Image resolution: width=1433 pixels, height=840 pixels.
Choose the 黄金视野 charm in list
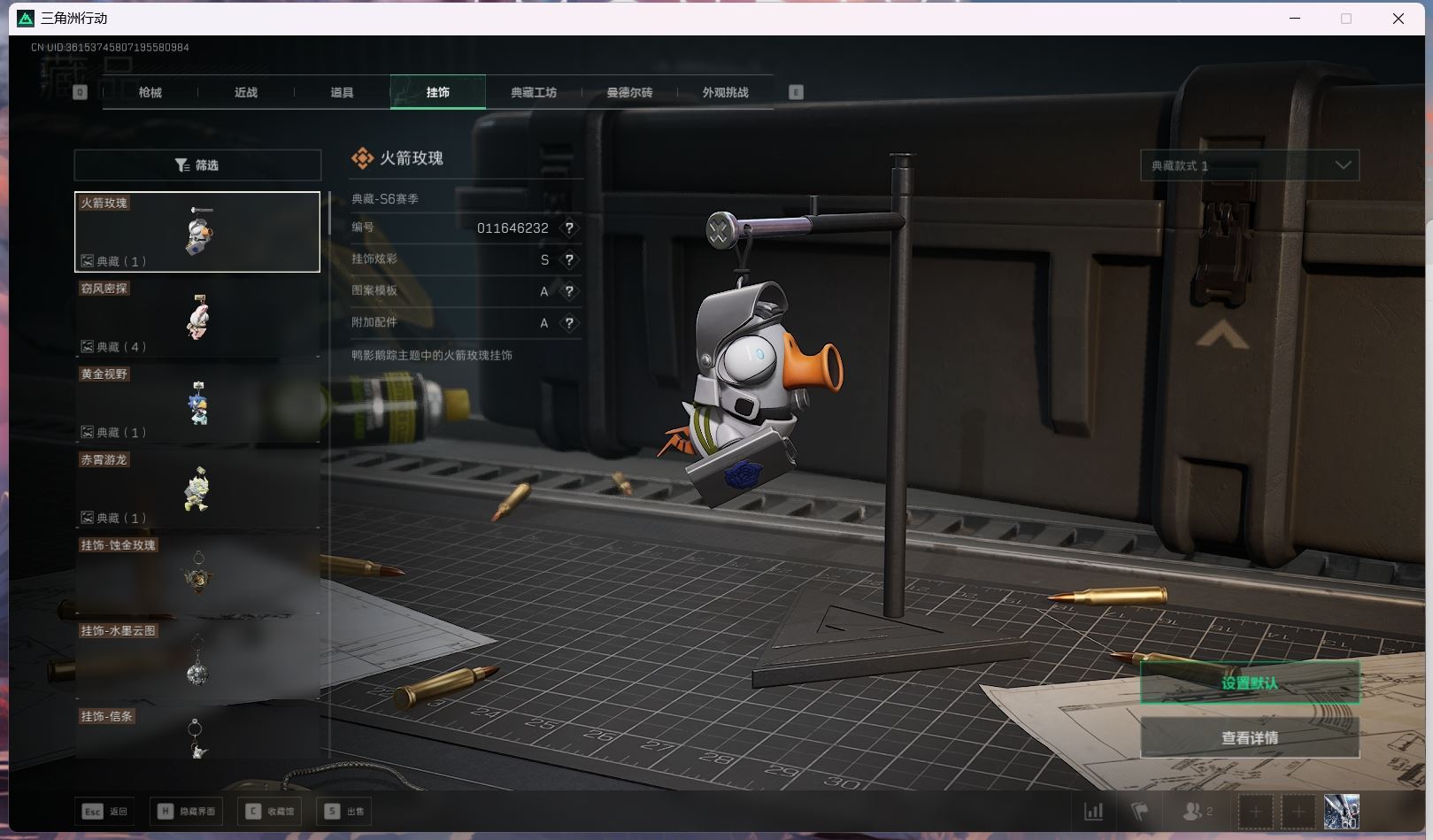coord(197,404)
